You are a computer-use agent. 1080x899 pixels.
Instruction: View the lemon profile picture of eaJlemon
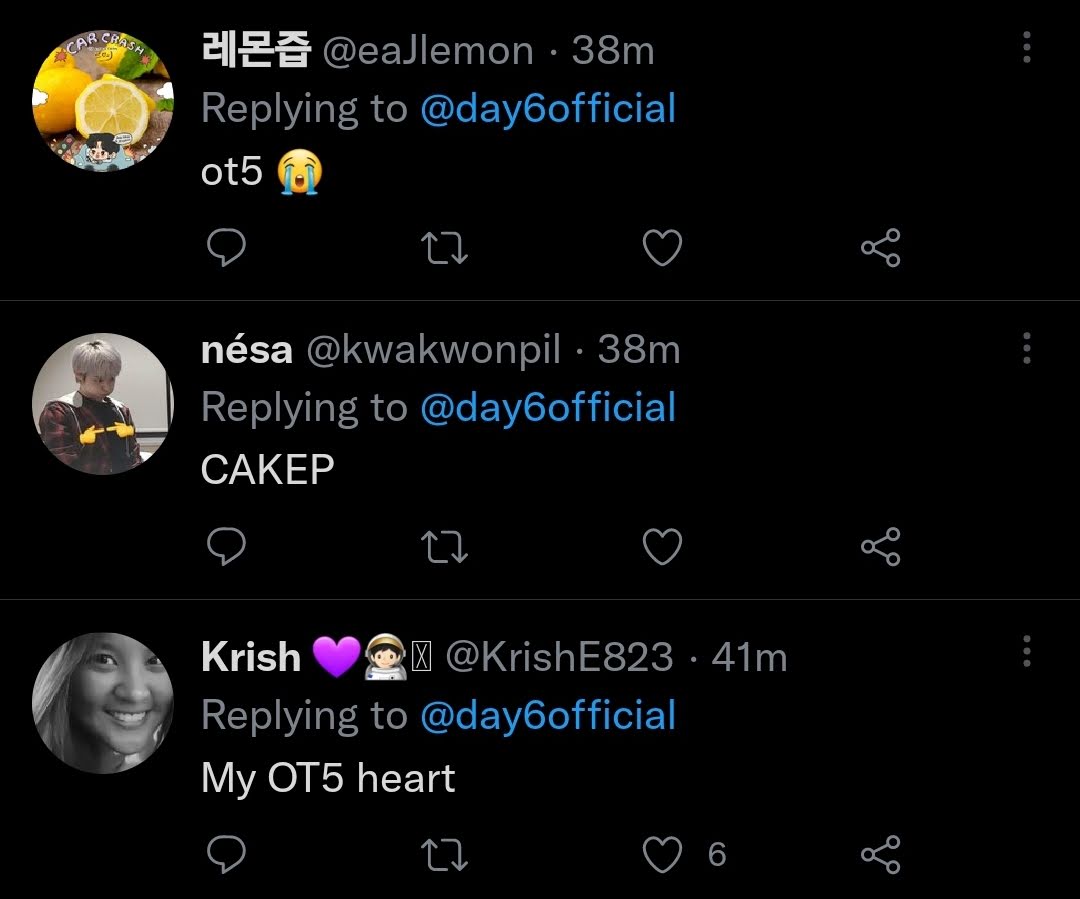[103, 101]
